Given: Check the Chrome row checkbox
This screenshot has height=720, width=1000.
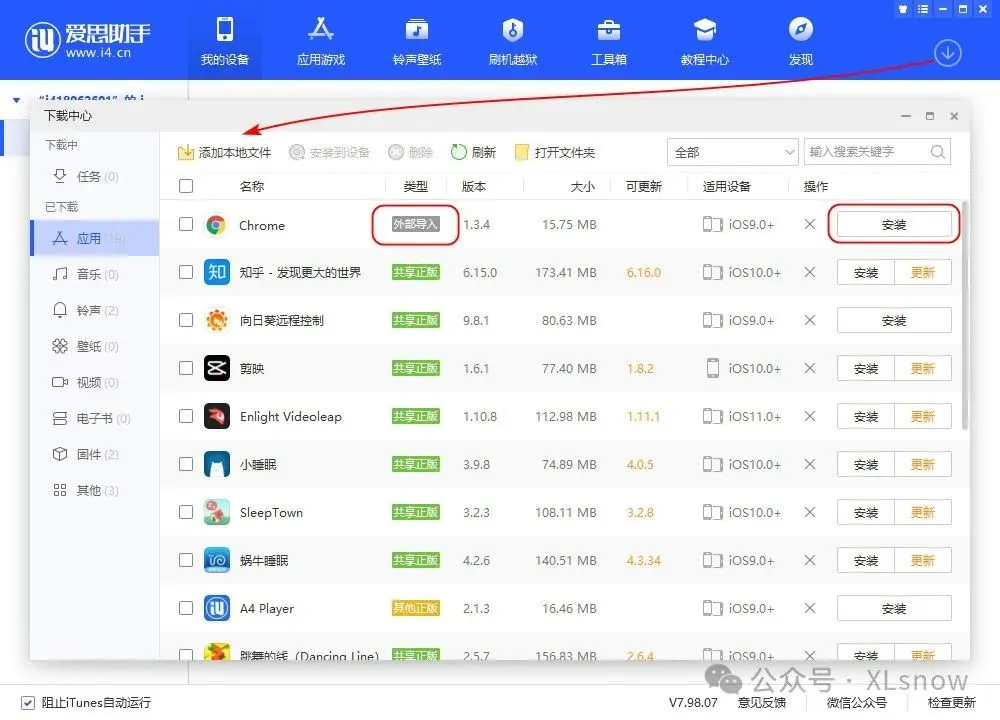Looking at the screenshot, I should (x=186, y=224).
